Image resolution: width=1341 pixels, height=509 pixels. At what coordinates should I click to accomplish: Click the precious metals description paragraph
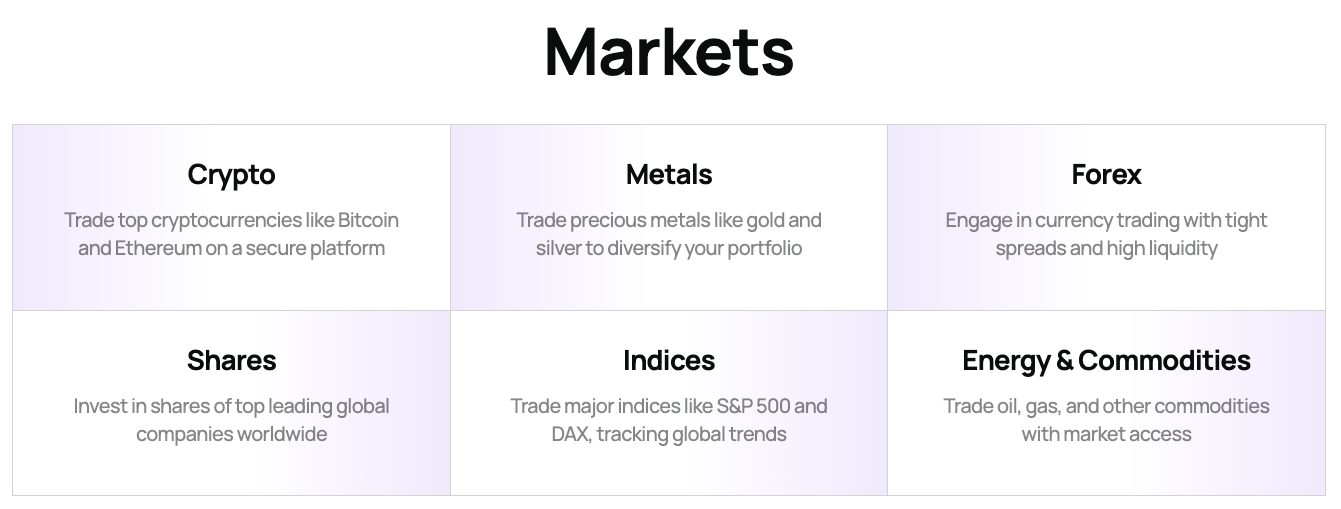point(669,234)
